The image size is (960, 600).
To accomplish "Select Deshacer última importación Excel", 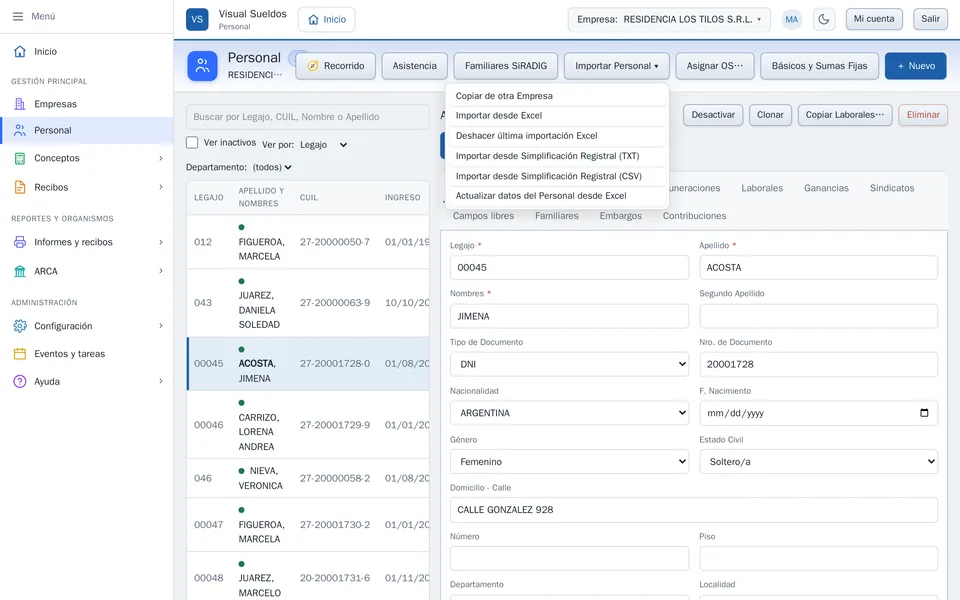I will point(557,136).
